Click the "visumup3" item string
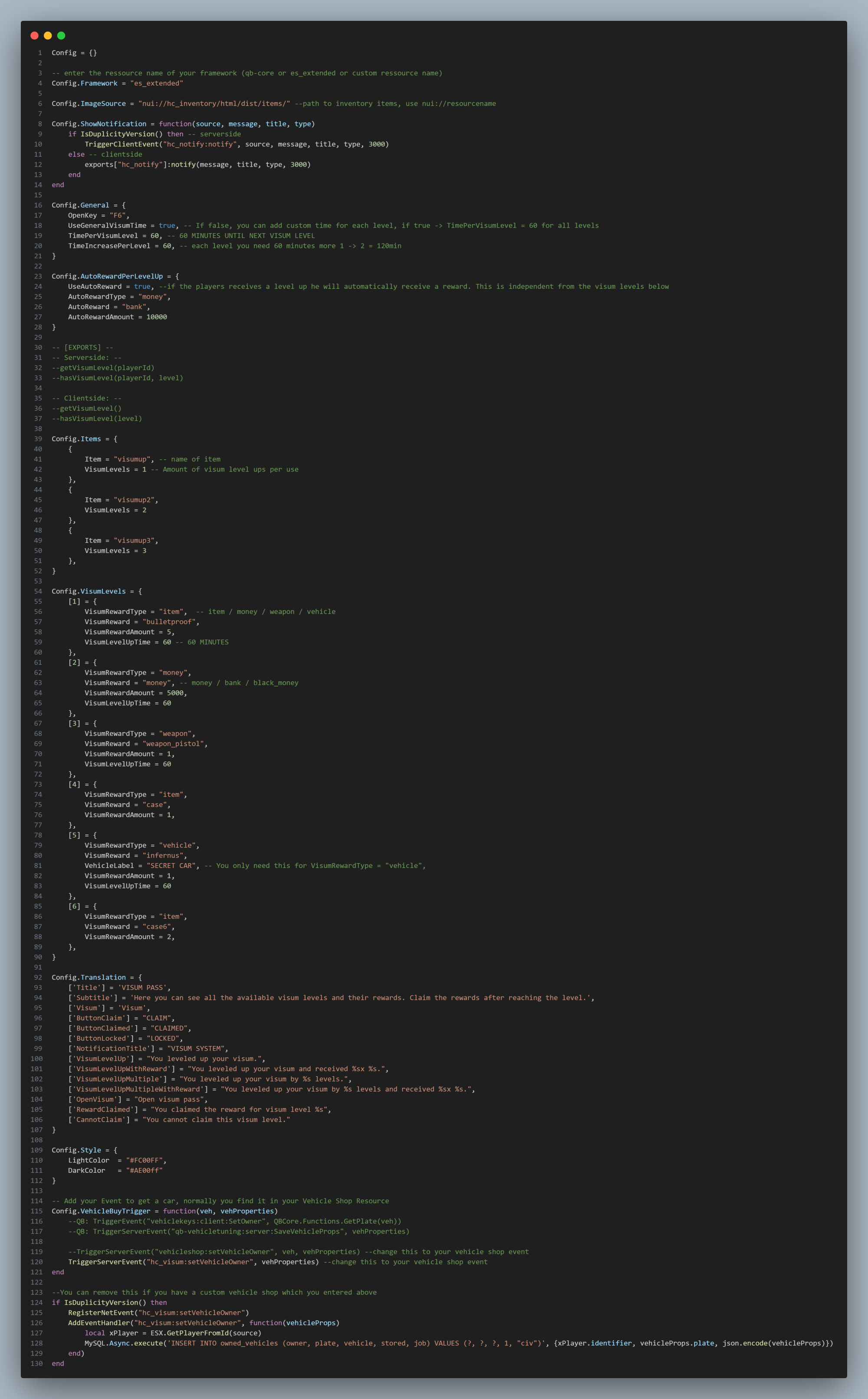This screenshot has width=868, height=1399. (x=134, y=541)
